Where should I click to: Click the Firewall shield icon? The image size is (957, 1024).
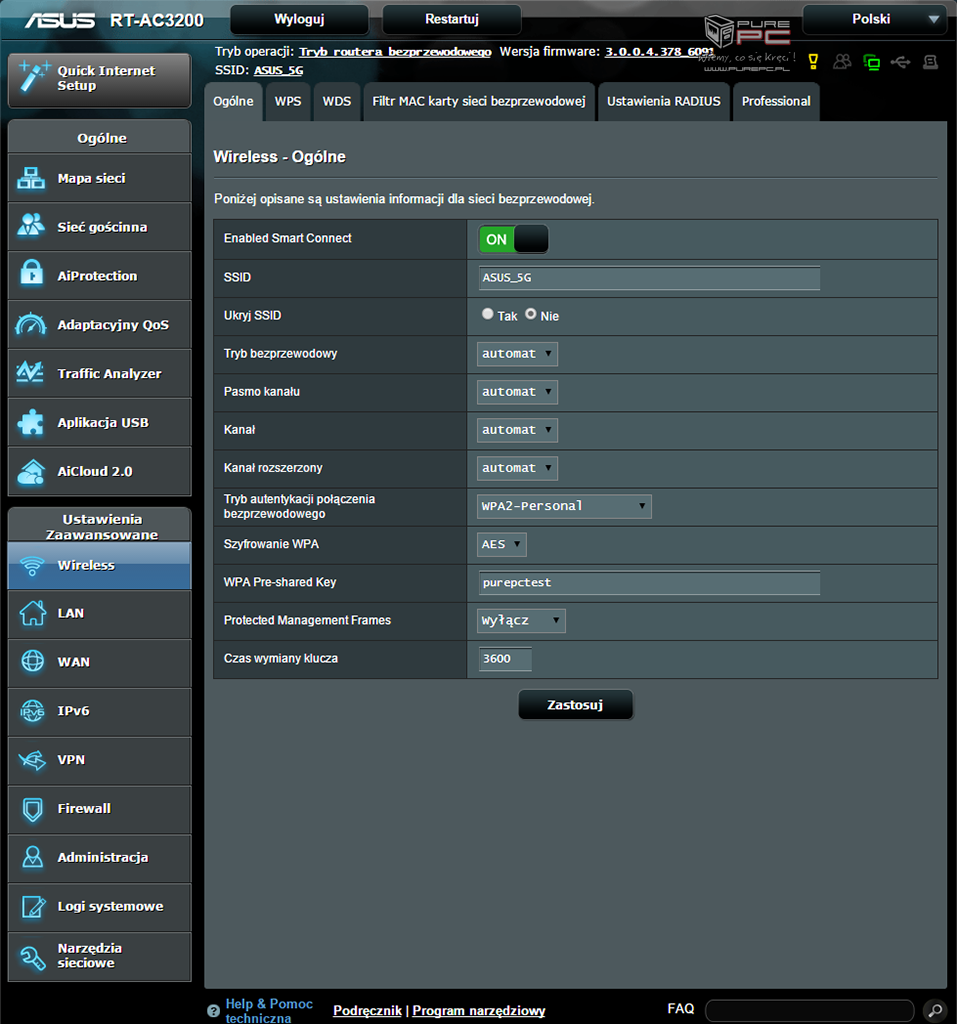(32, 809)
